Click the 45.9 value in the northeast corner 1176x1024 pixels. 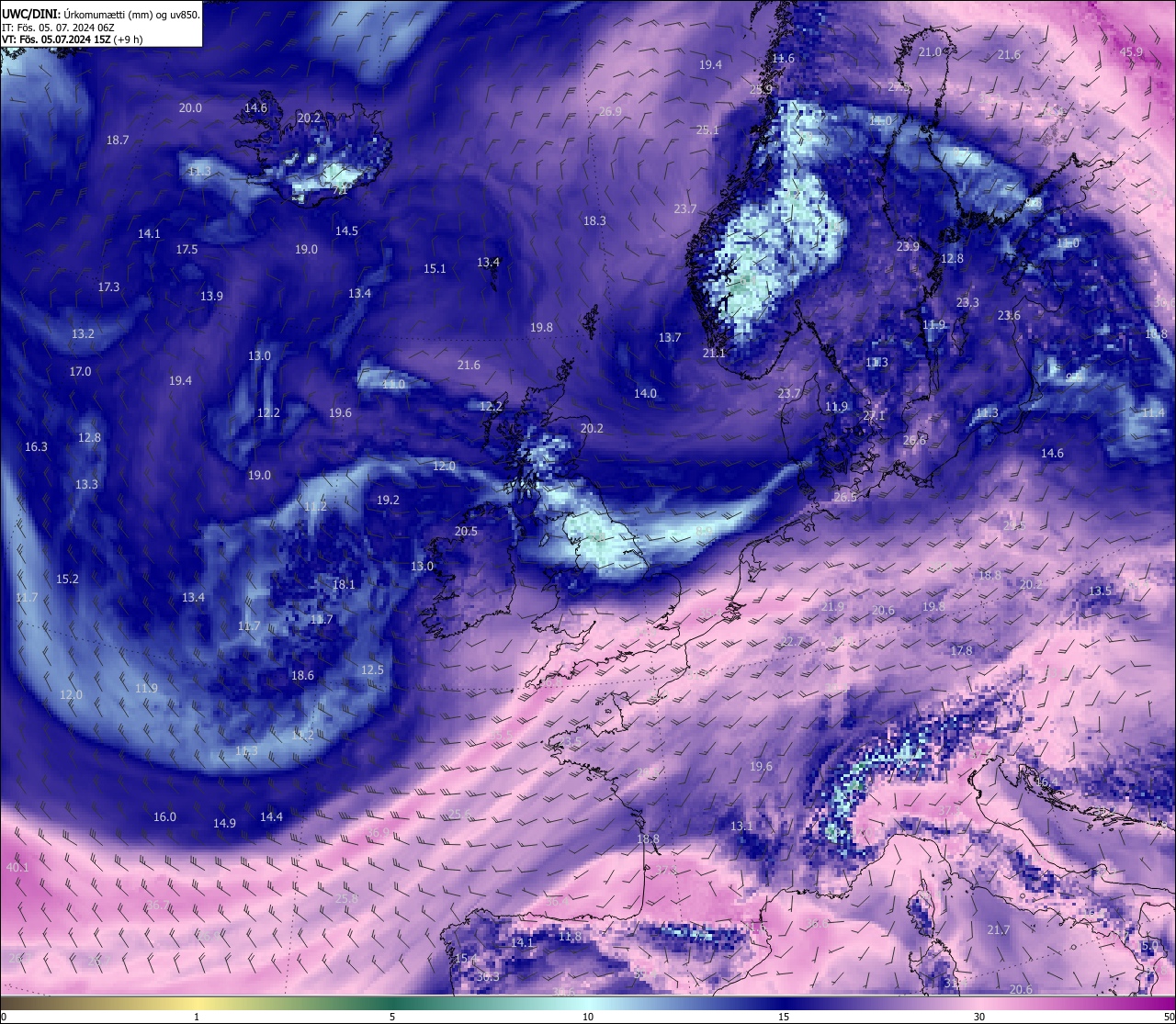(1131, 52)
